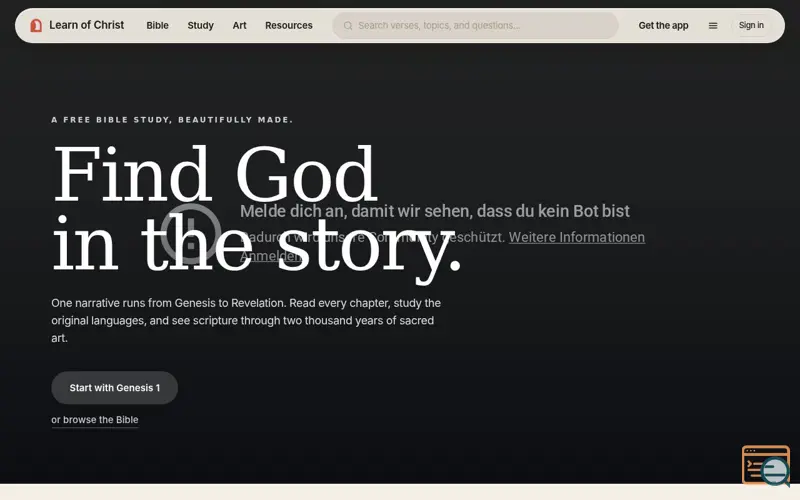Open the Art menu
Image resolution: width=800 pixels, height=500 pixels.
click(x=239, y=26)
